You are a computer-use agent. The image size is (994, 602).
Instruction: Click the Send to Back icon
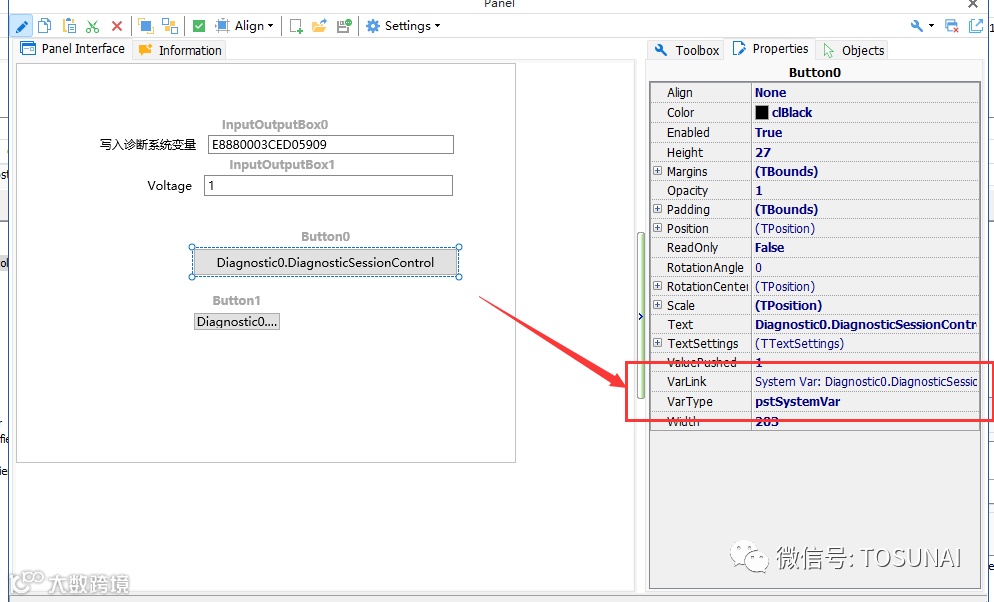tap(170, 26)
